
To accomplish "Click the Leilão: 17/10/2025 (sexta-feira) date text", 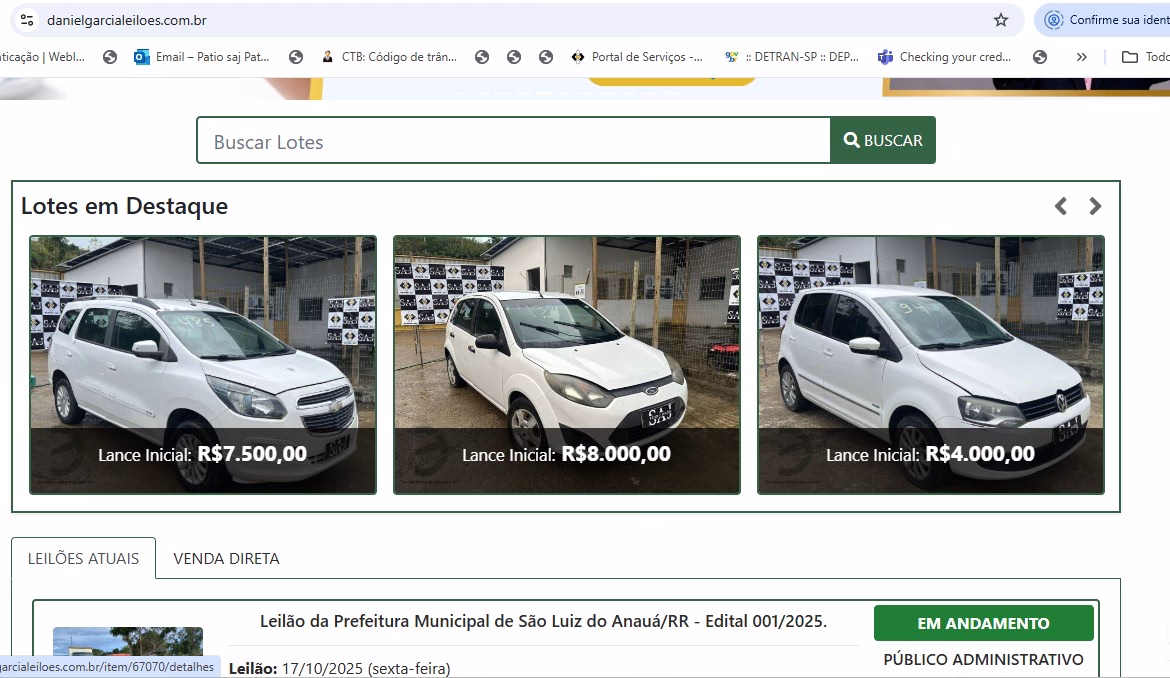I will click(340, 668).
